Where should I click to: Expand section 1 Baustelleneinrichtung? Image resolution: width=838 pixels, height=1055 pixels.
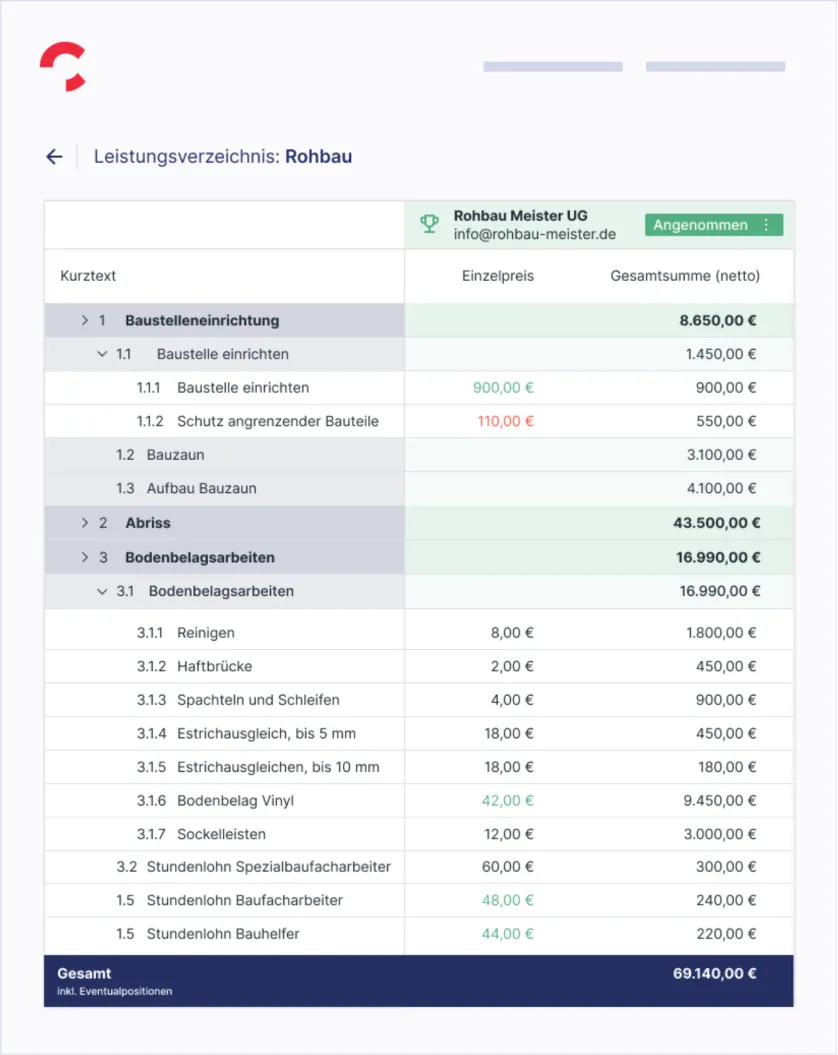84,320
